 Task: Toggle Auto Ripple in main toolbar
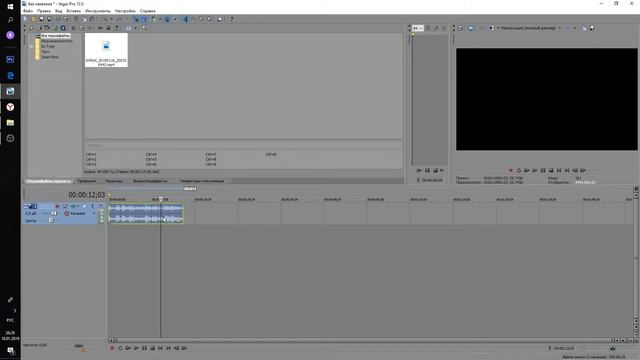[x=153, y=19]
